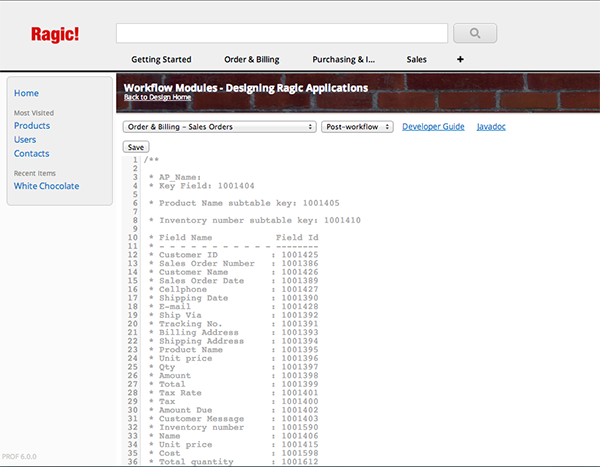Screen dimensions: 600x467
Task: Click the 'Tracking No. : 1001391' line
Action: [x=233, y=324]
